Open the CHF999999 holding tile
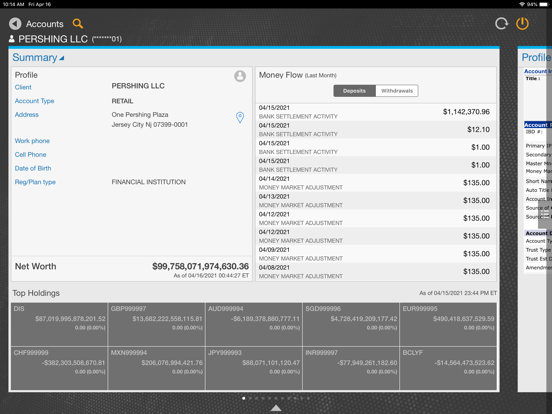 (59, 368)
